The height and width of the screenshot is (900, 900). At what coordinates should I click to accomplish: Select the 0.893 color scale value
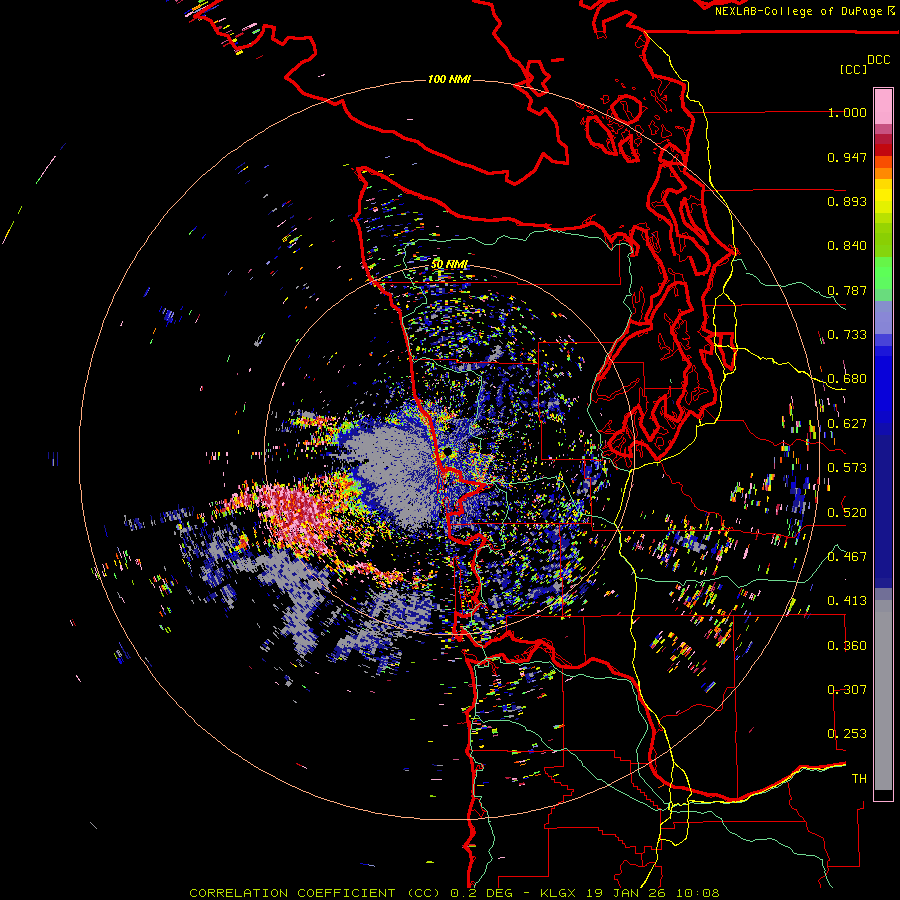click(x=847, y=201)
